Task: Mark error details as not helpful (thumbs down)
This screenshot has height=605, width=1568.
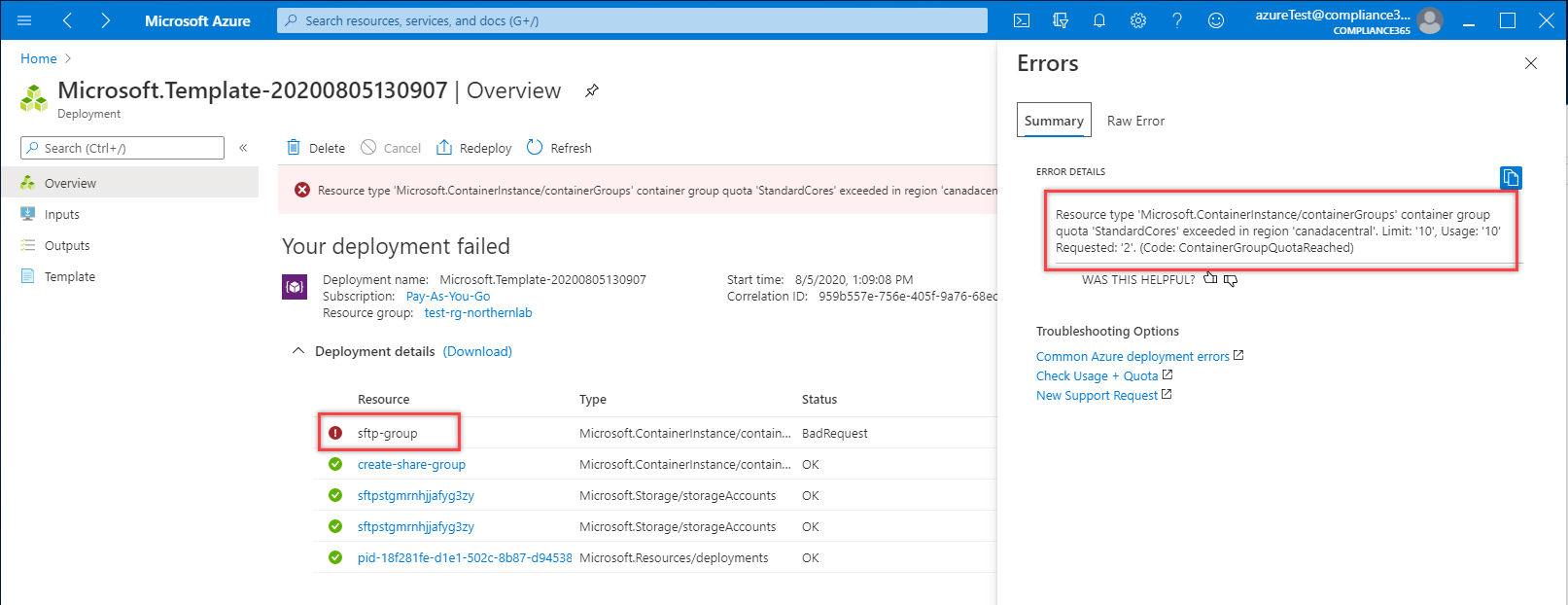Action: (x=1231, y=280)
